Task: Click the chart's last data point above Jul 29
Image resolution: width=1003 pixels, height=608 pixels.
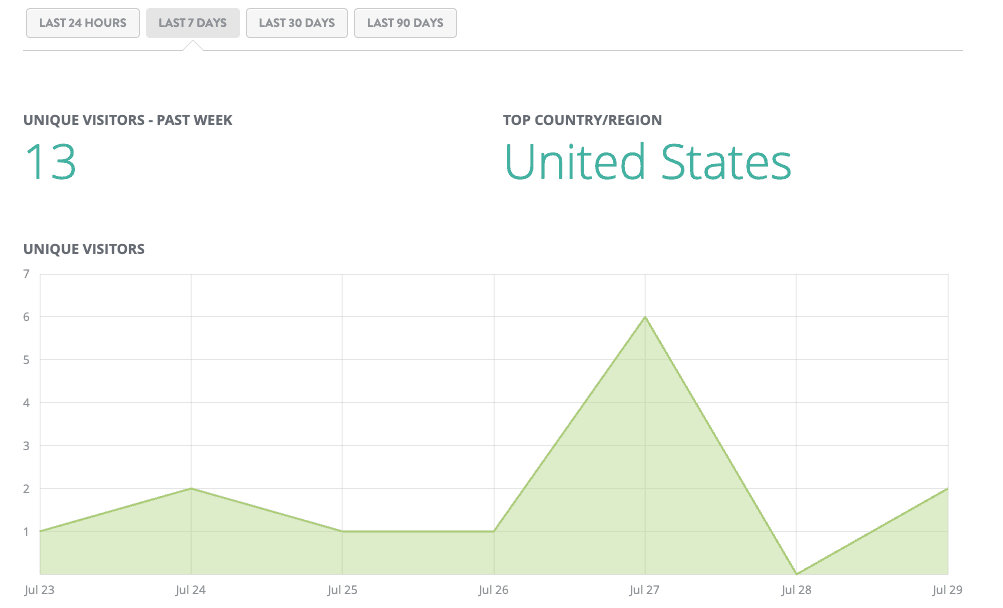Action: click(947, 489)
